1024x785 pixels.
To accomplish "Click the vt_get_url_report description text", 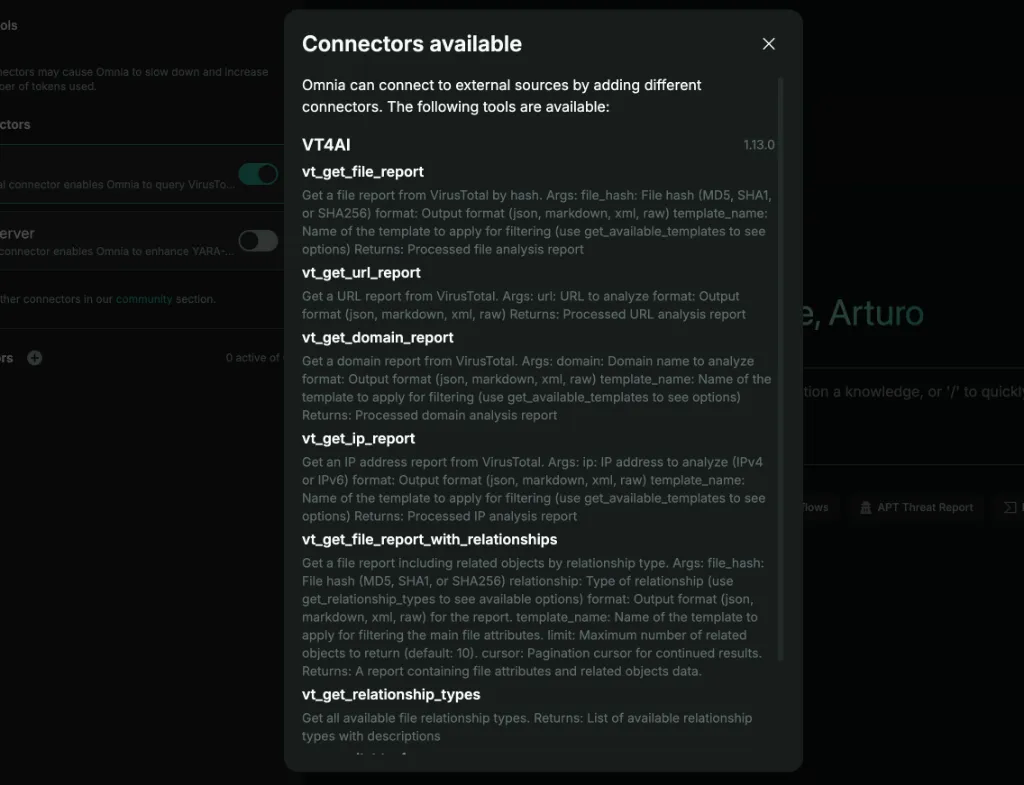I will [x=524, y=306].
